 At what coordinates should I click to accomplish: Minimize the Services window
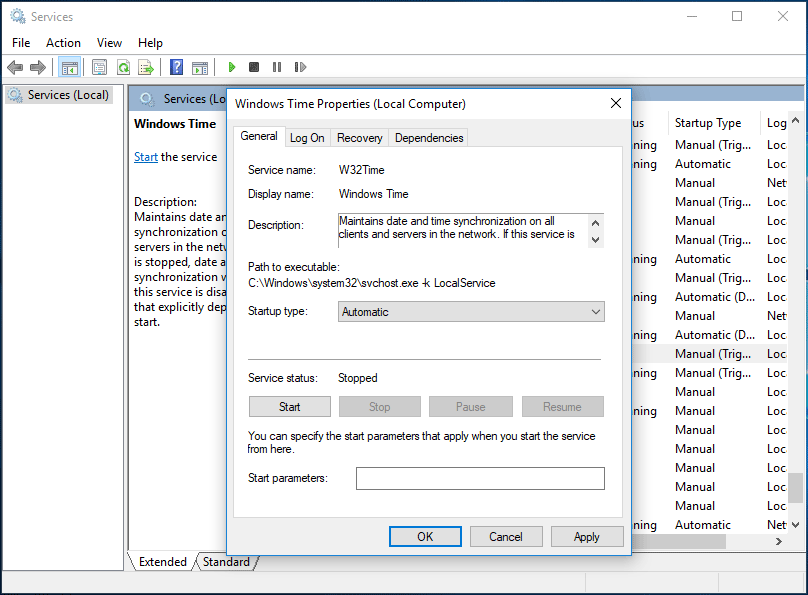coord(692,16)
